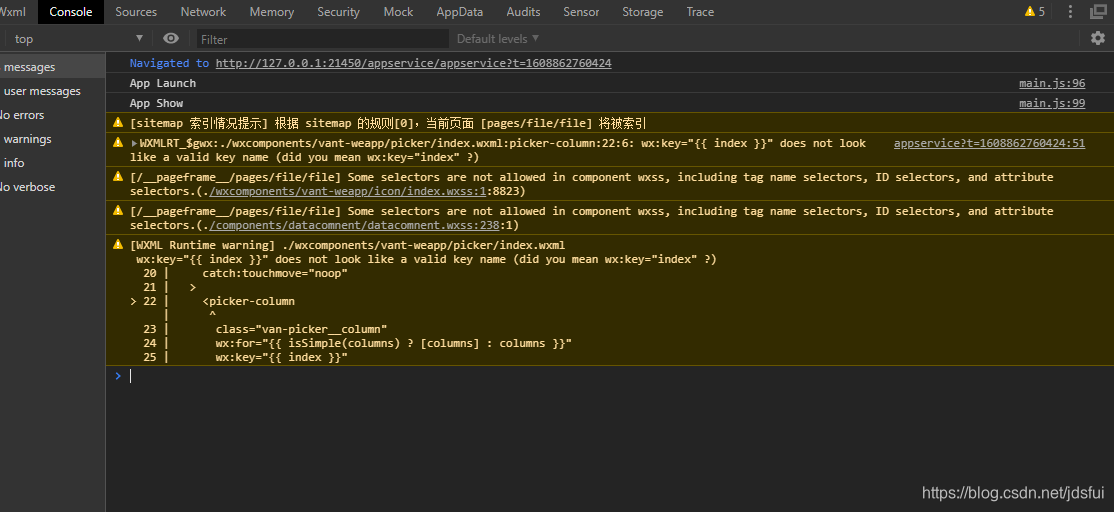Switch to the Mock tab
The width and height of the screenshot is (1114, 512).
point(398,12)
